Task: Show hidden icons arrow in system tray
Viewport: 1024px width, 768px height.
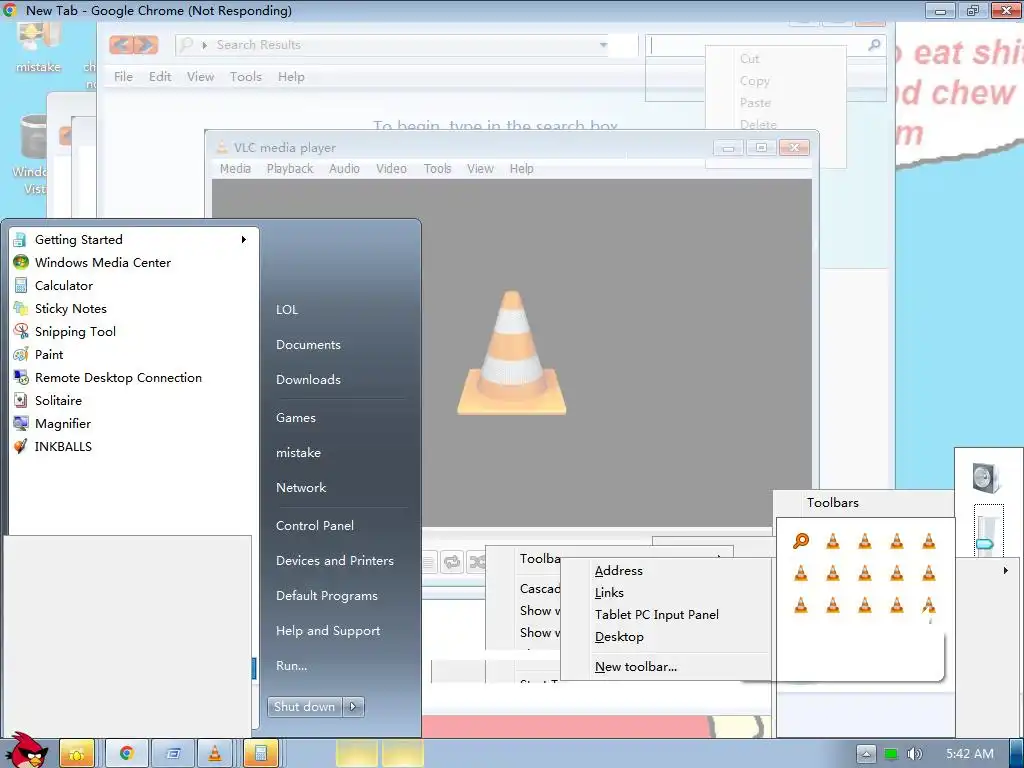Action: (x=866, y=754)
